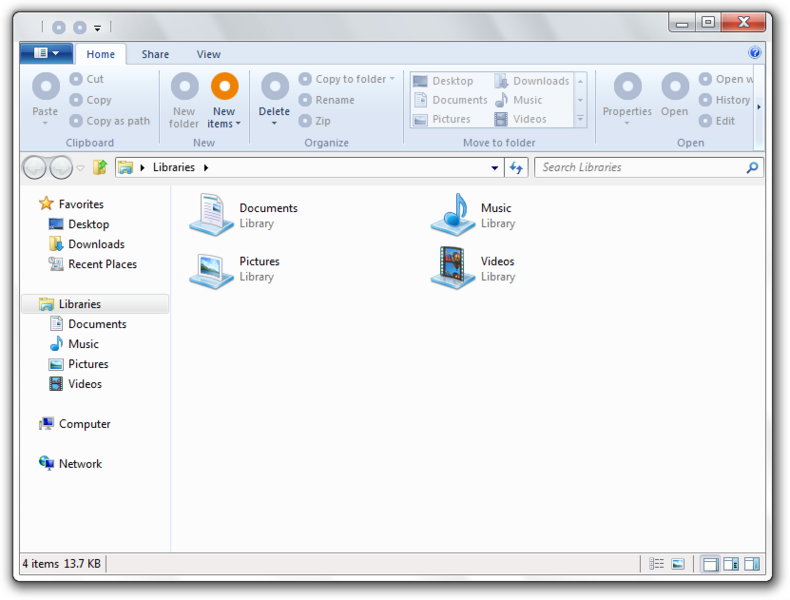Screen dimensions: 790x600
Task: Switch to the Share tab
Action: (x=155, y=54)
